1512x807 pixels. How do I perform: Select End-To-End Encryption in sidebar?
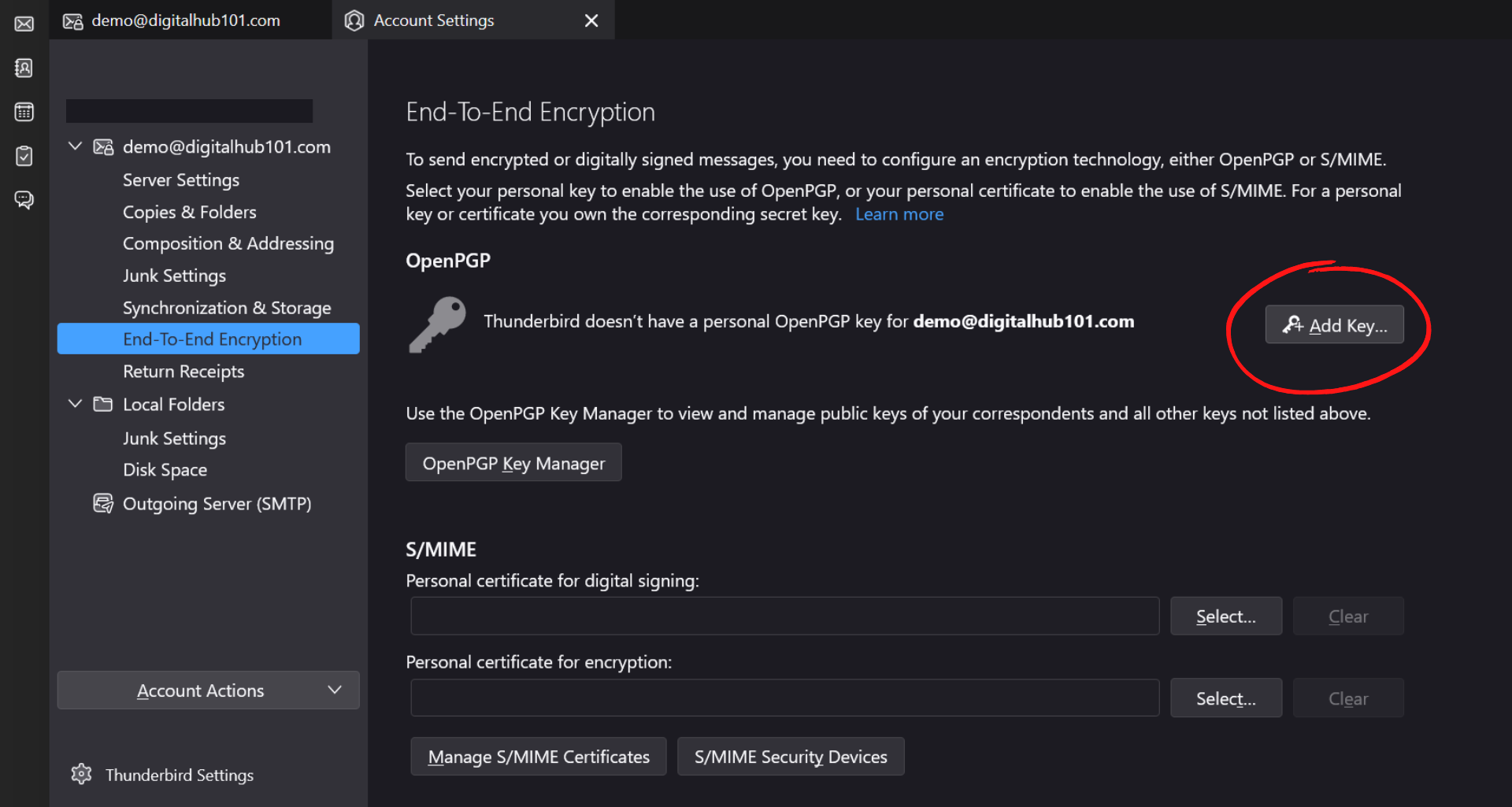[209, 339]
